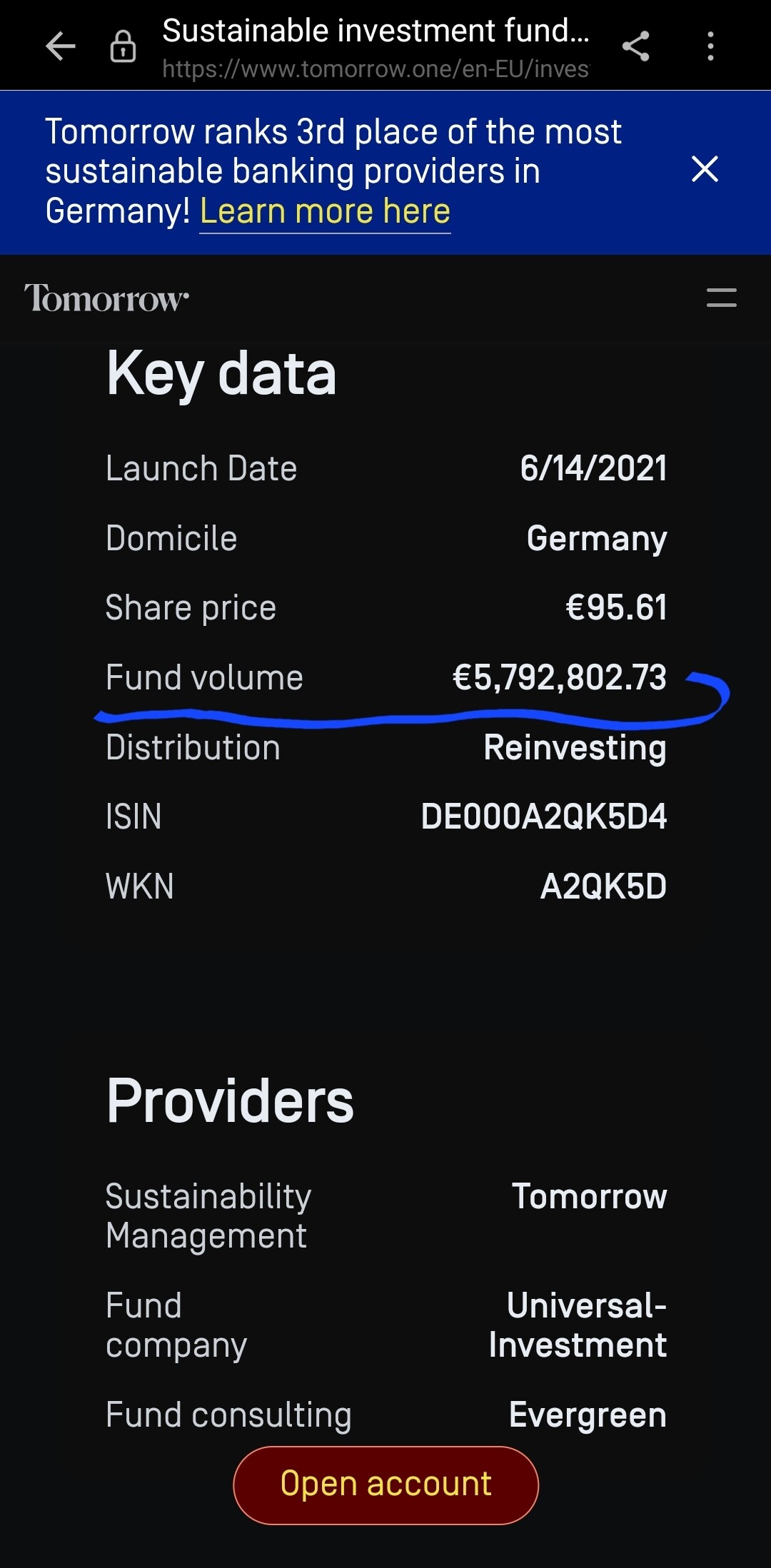Tap the Tomorrow logo
Viewport: 771px width, 1568px height.
[106, 298]
